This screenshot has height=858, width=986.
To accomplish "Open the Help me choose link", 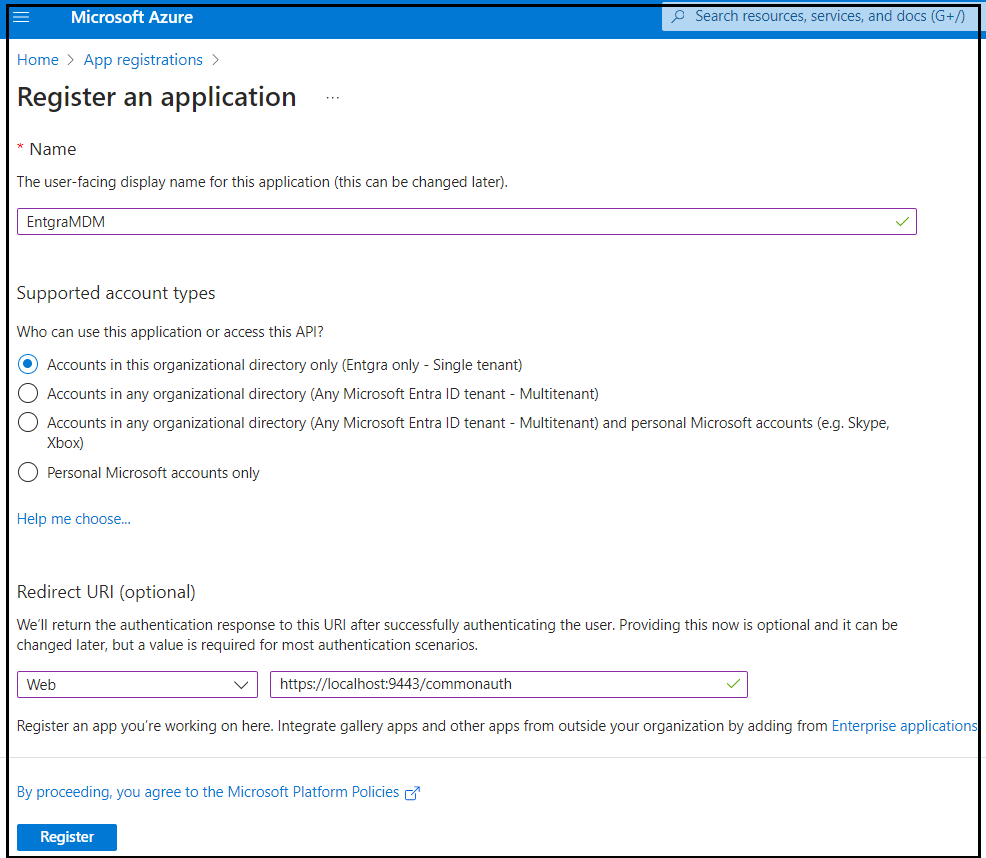I will [74, 519].
